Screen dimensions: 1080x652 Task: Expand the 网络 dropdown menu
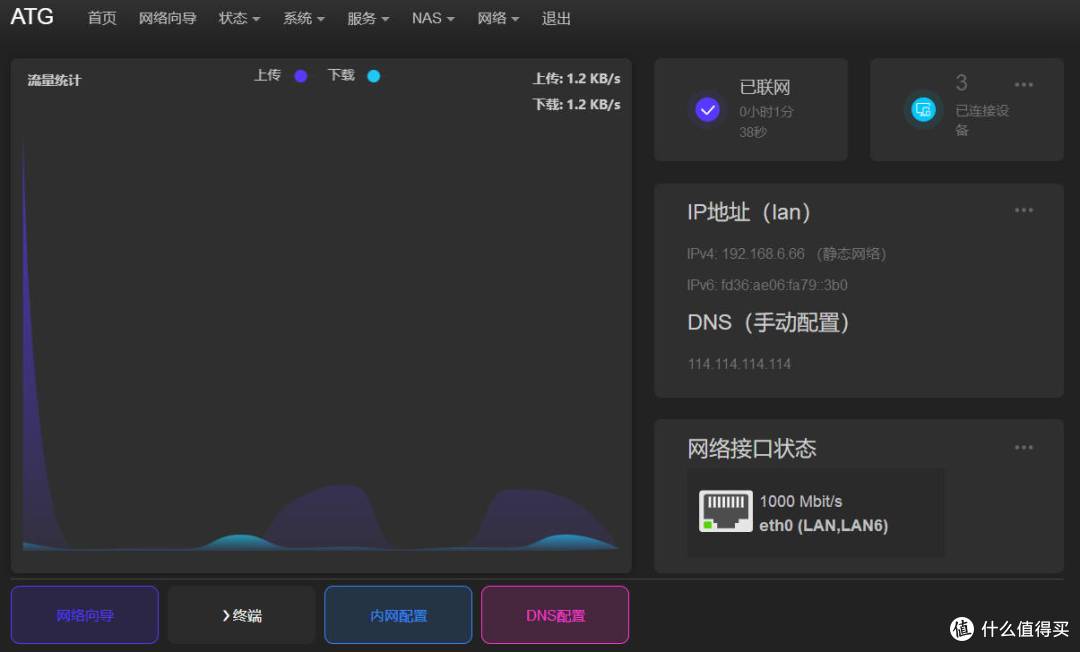click(x=498, y=19)
